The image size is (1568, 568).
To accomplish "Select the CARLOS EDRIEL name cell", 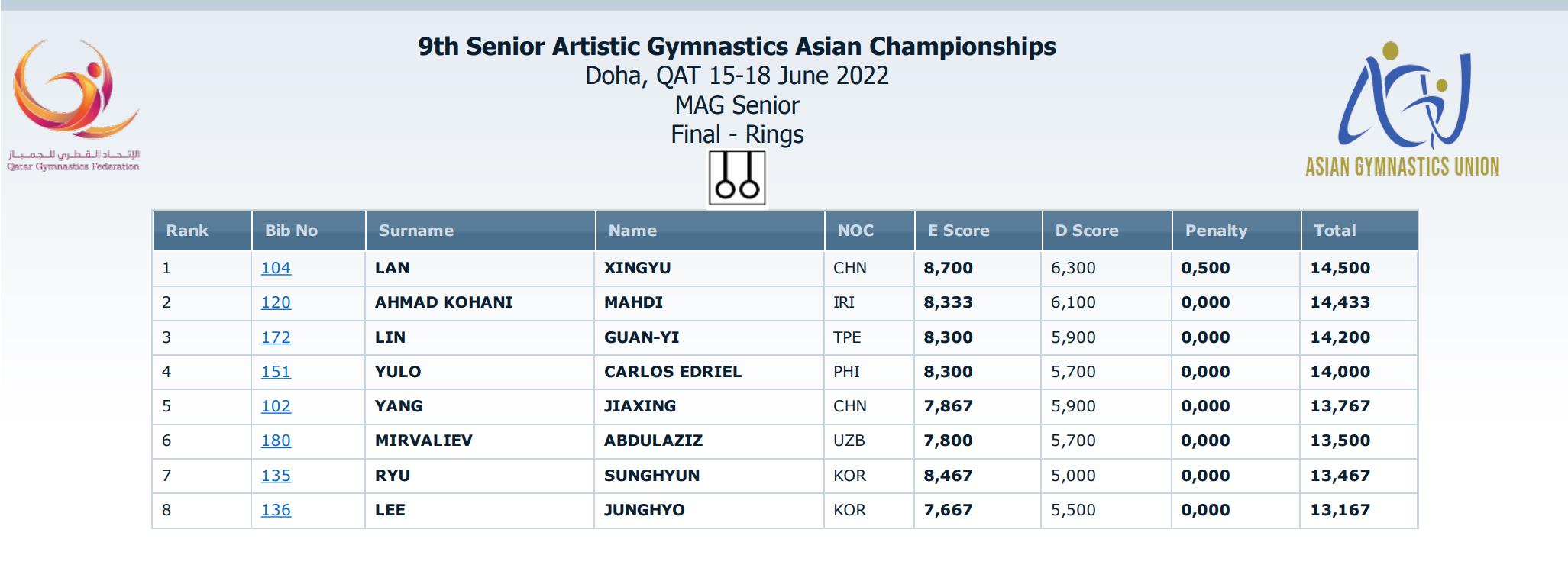I will pos(672,372).
